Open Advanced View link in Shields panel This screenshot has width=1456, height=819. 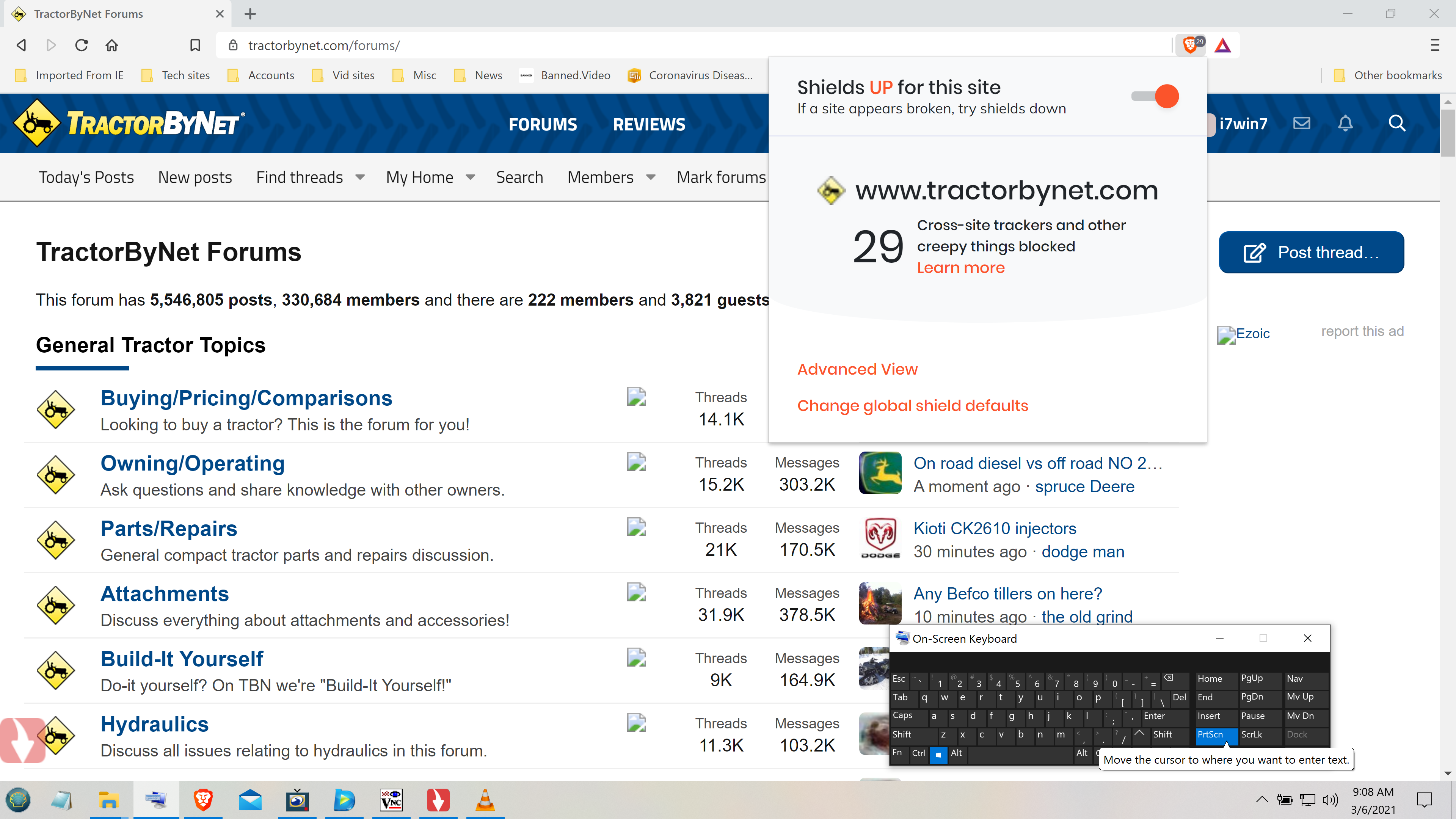857,369
